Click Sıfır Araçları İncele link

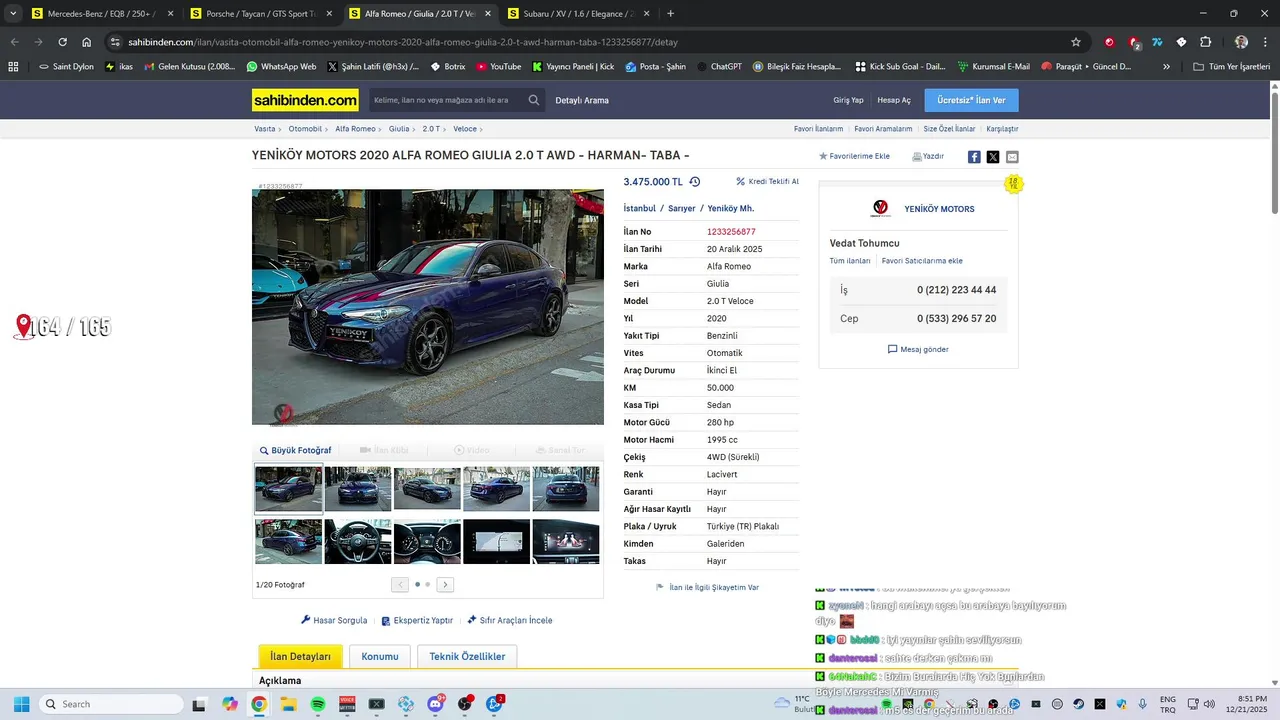point(510,620)
